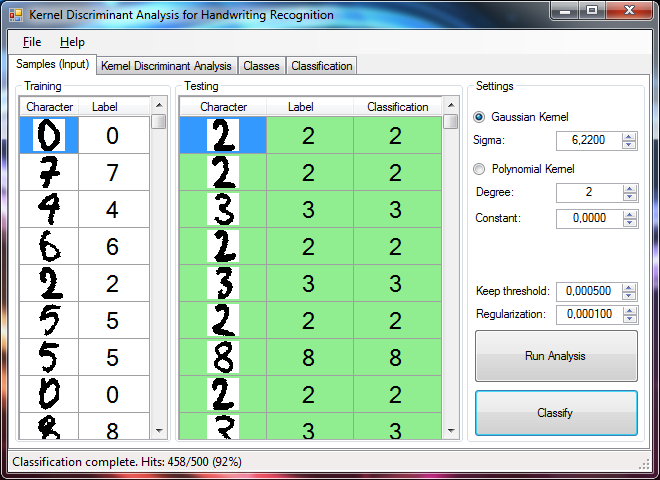Image resolution: width=660 pixels, height=480 pixels.
Task: Click Training list scroll down arrow
Action: point(159,430)
